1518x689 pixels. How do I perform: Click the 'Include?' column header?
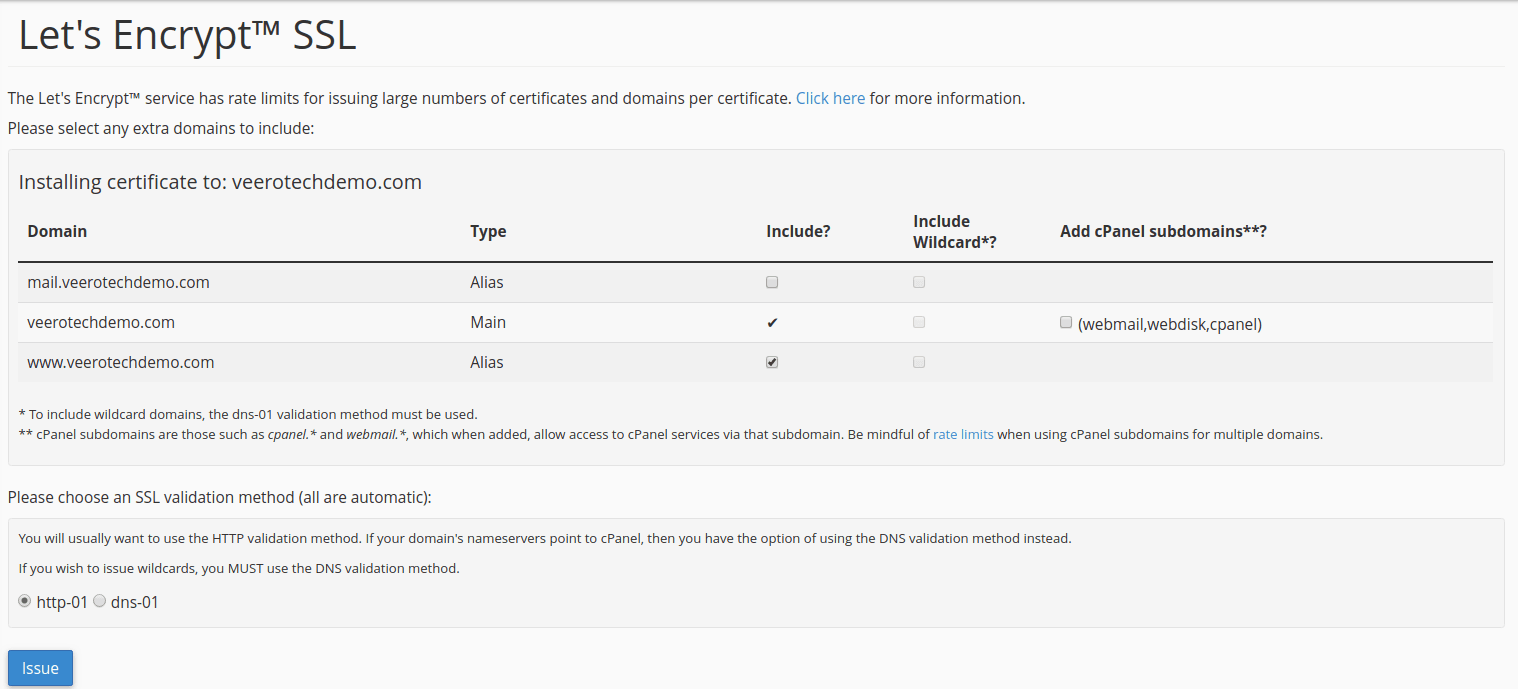coord(798,231)
